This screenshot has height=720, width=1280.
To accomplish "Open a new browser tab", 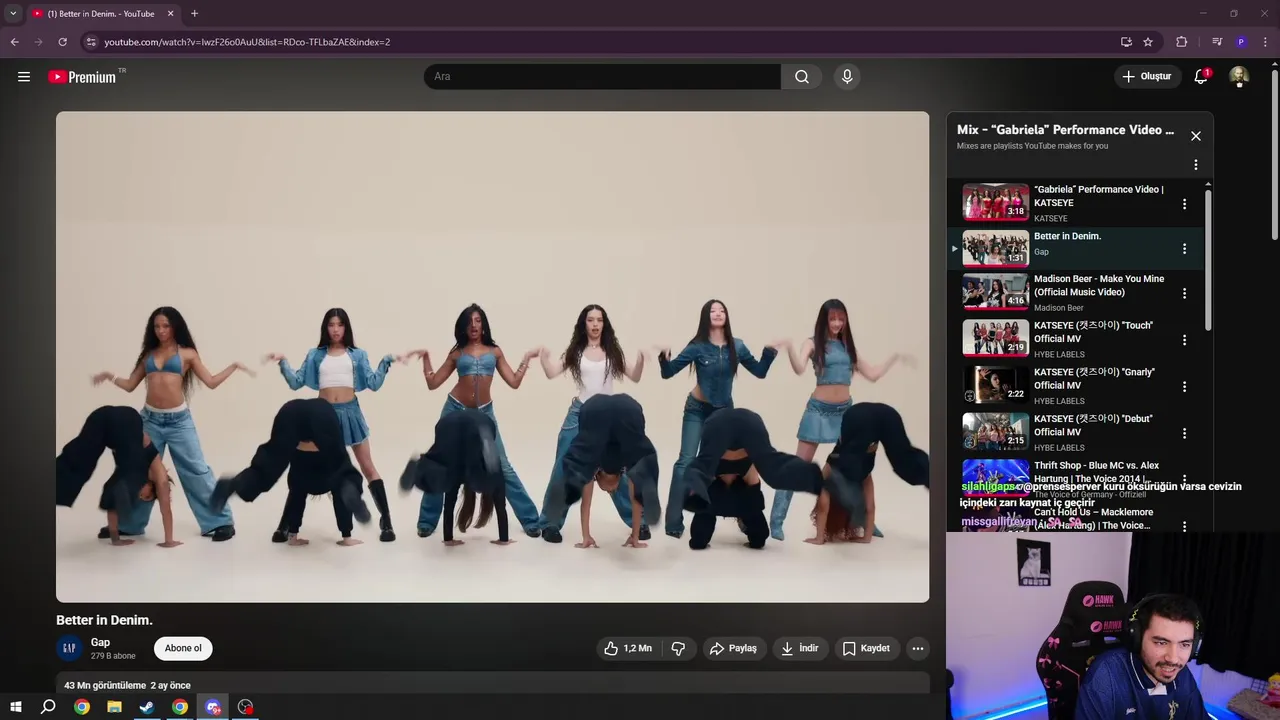I will pyautogui.click(x=194, y=14).
